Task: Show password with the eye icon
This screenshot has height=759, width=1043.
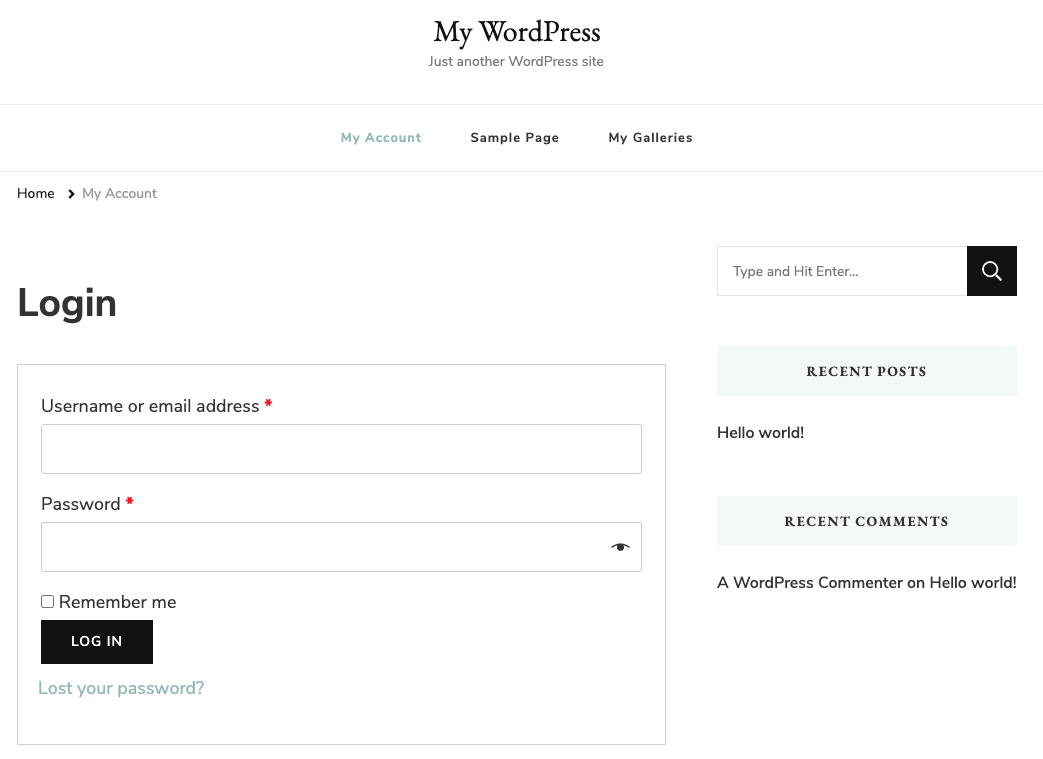Action: coord(620,547)
